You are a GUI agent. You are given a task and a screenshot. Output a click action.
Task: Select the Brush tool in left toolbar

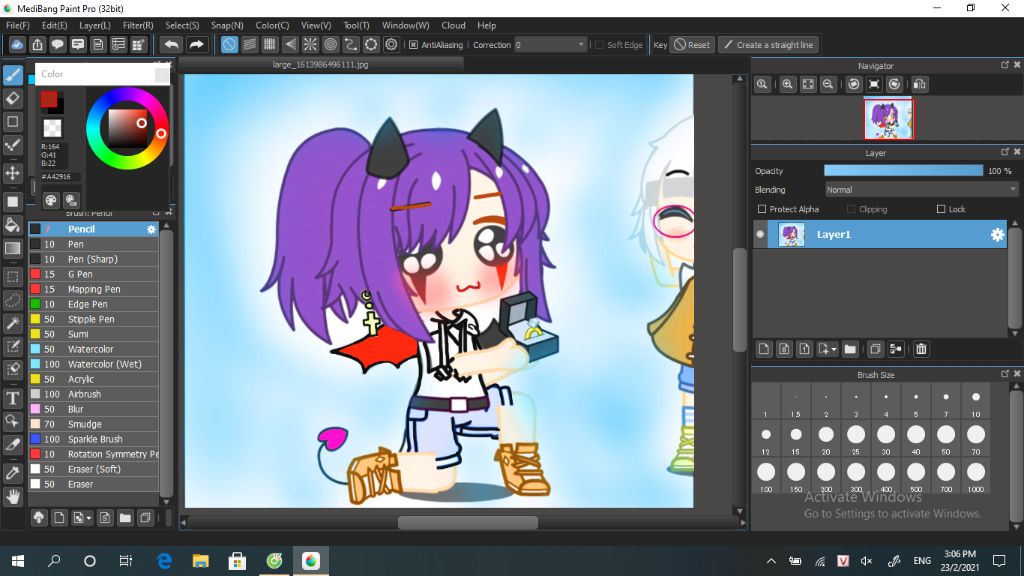click(12, 75)
